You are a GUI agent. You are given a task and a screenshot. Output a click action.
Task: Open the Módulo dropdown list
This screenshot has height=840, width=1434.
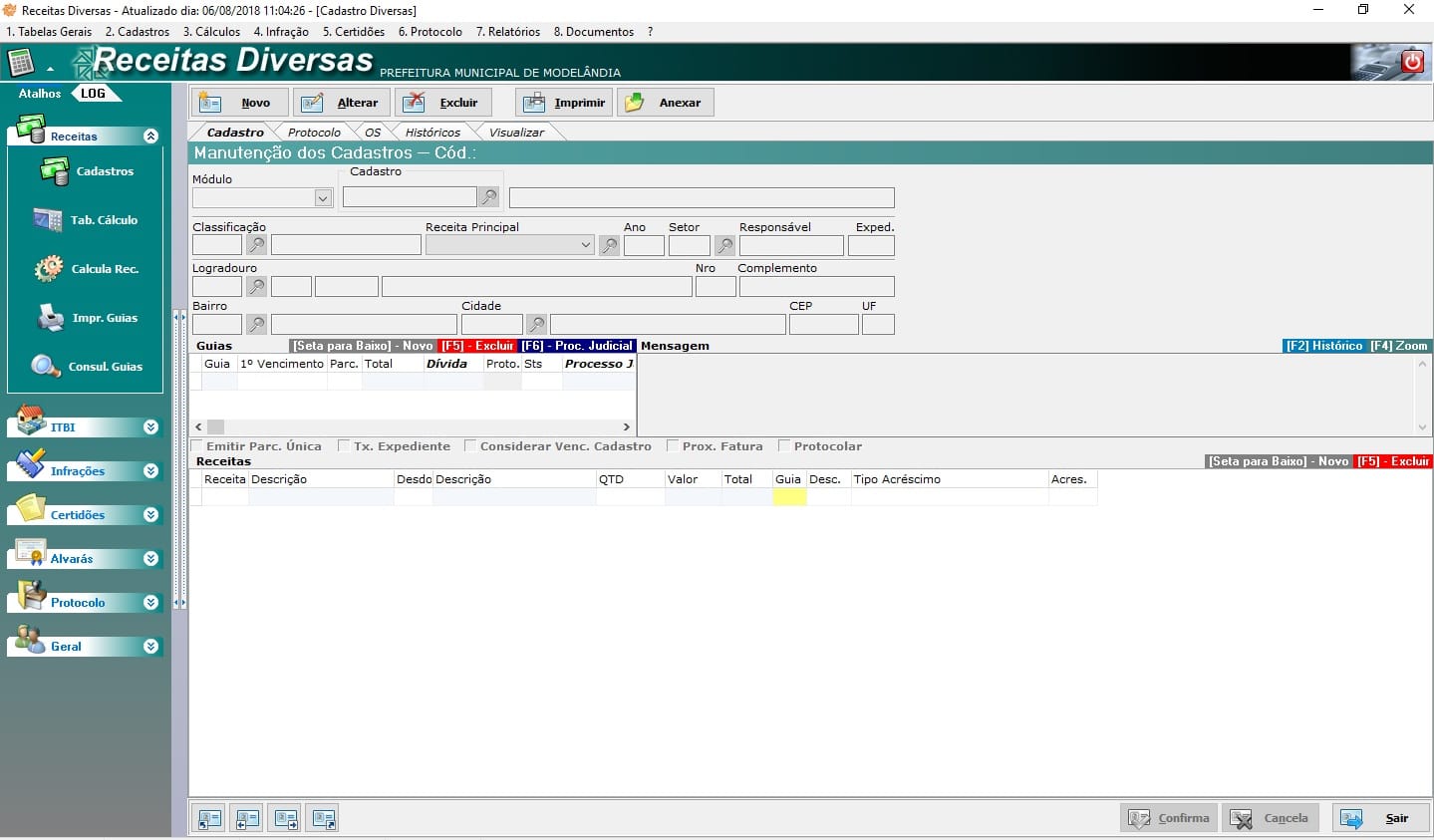(322, 198)
